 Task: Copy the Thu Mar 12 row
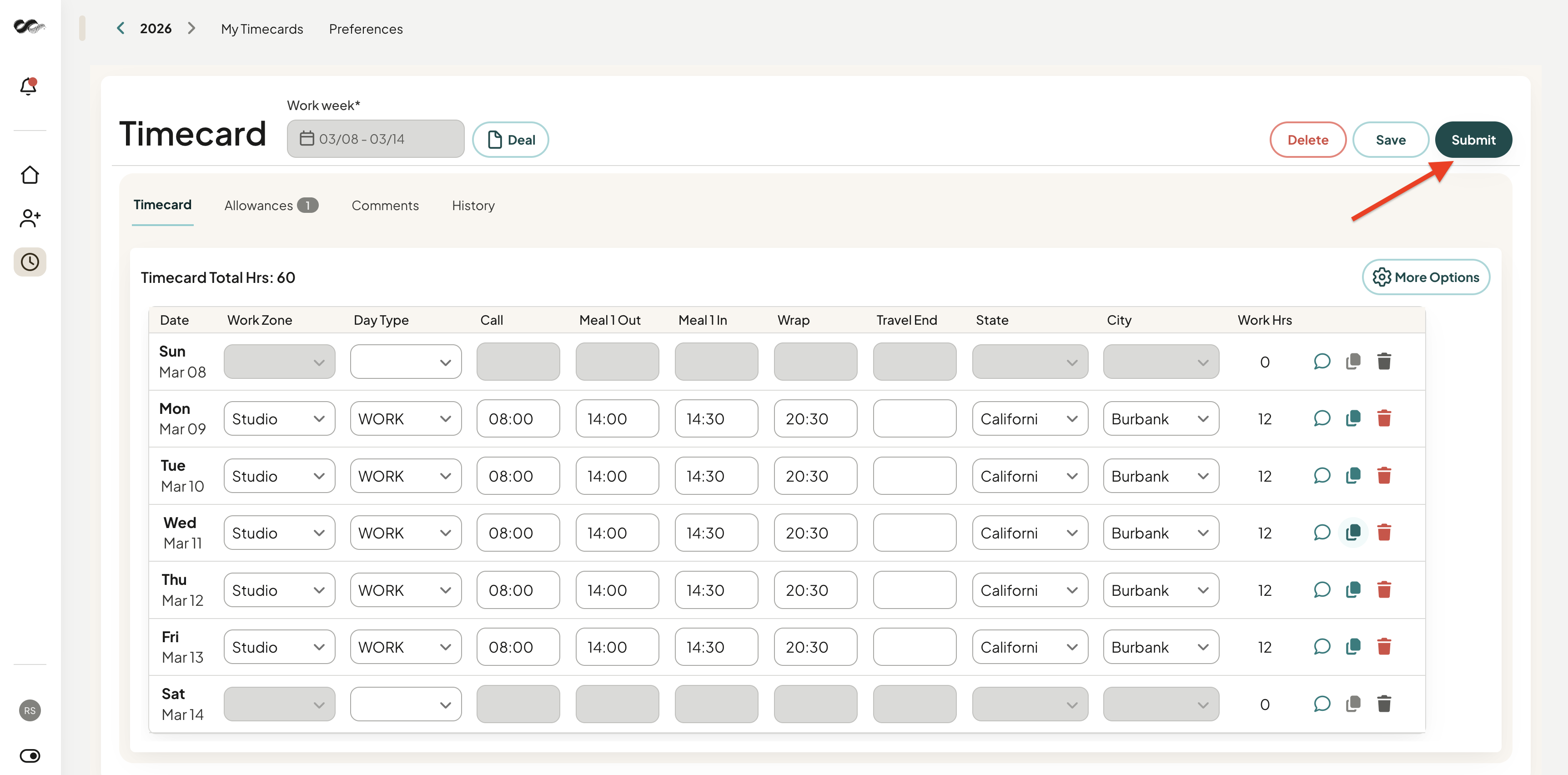(x=1353, y=590)
